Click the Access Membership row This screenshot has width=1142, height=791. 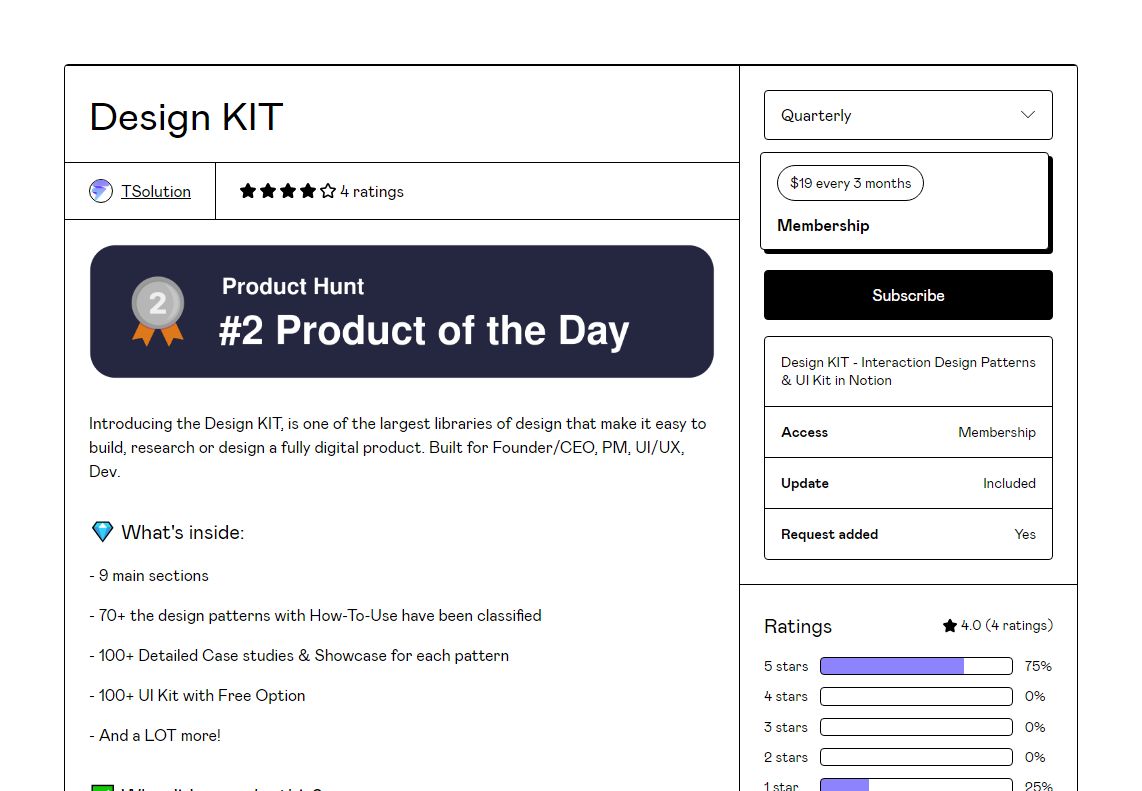coord(908,432)
